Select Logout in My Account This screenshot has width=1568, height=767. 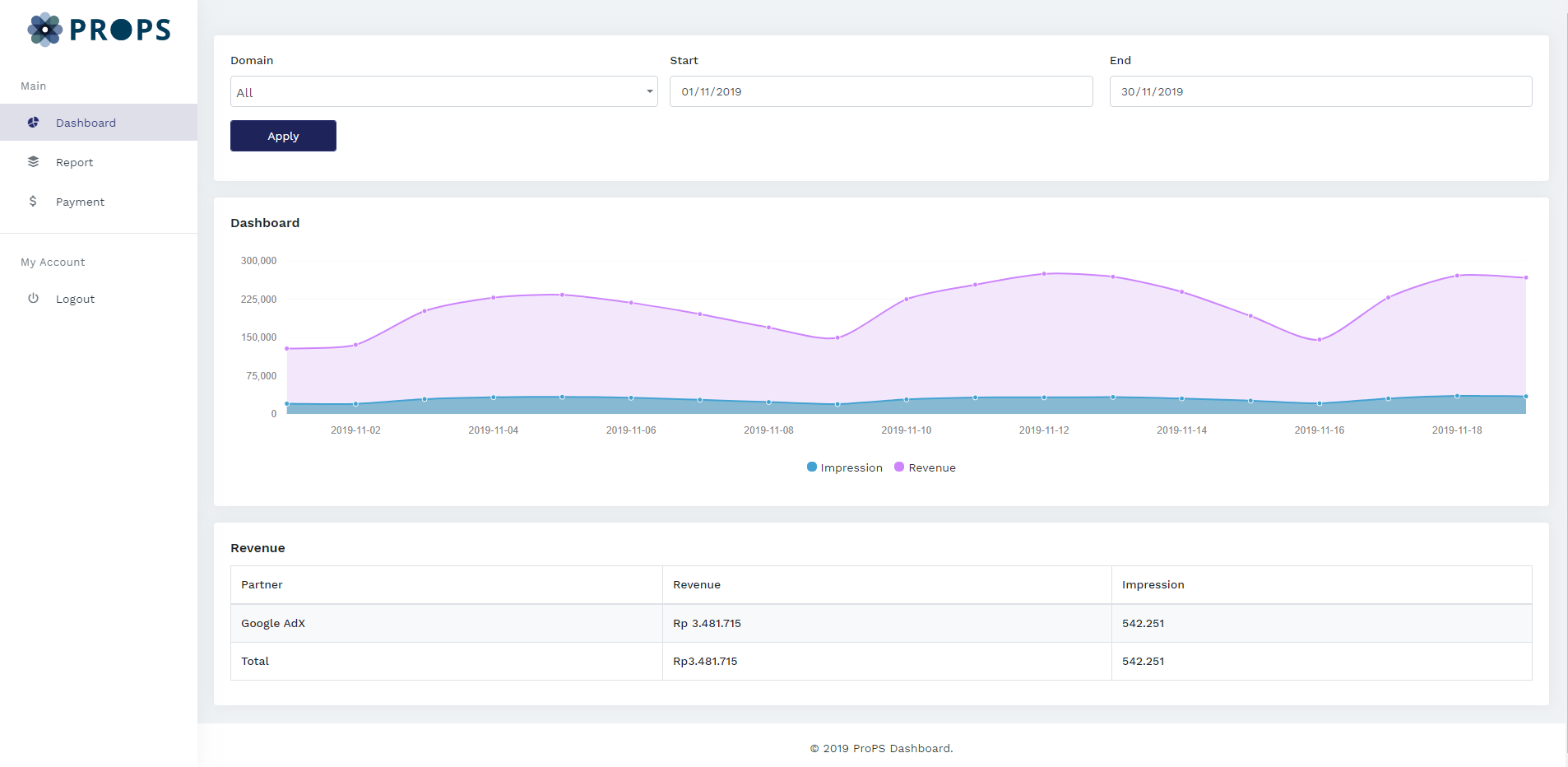99,299
